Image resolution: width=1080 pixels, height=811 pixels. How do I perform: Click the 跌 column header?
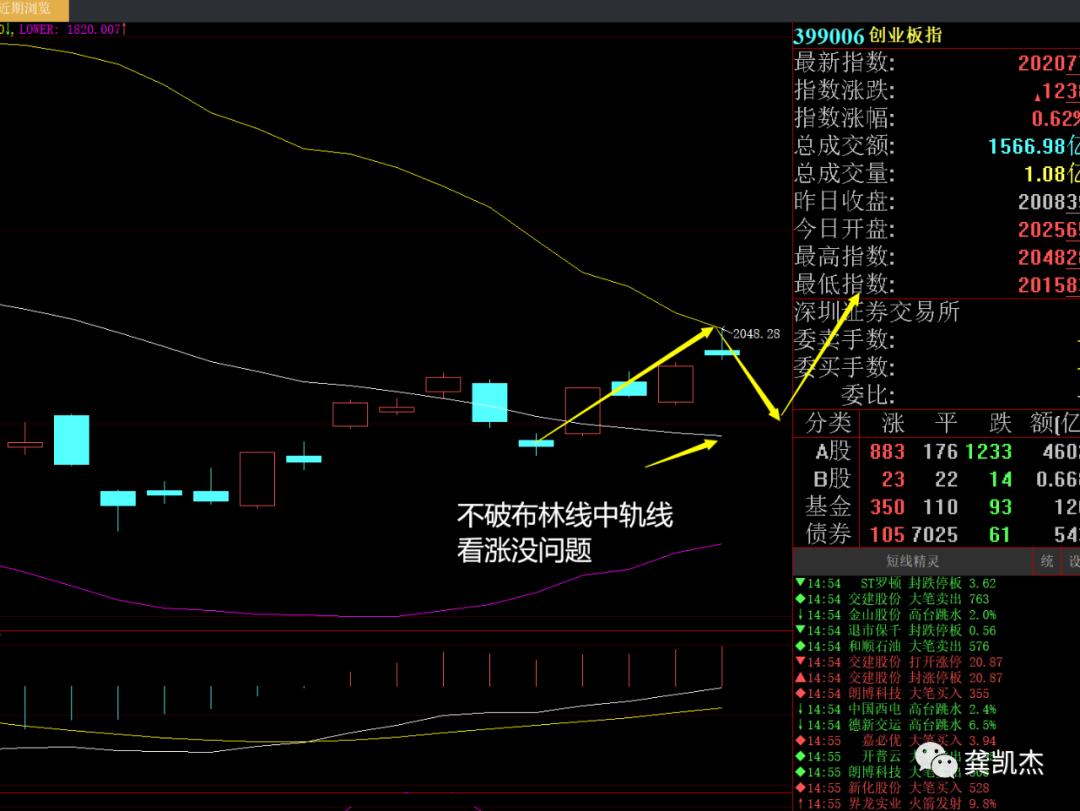(x=999, y=423)
